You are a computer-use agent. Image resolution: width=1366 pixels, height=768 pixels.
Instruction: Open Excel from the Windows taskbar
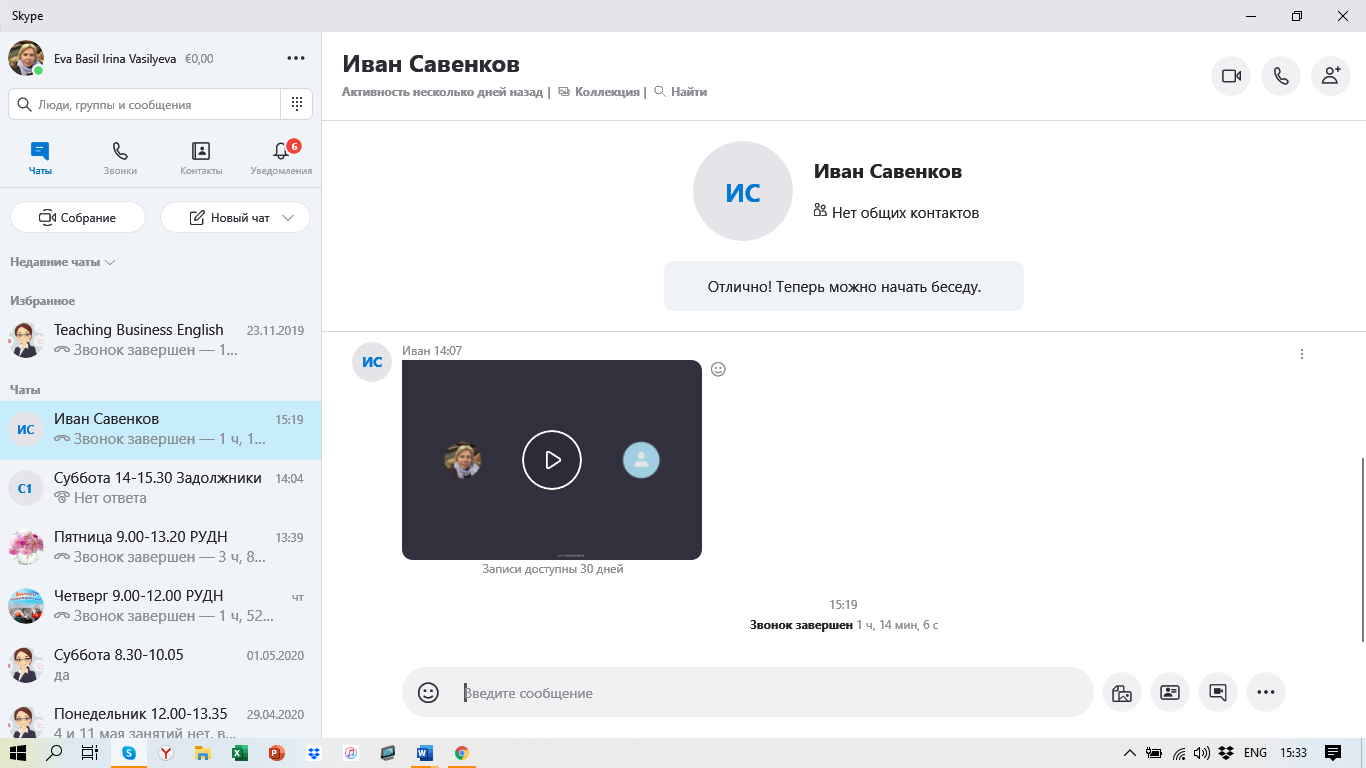pos(240,753)
